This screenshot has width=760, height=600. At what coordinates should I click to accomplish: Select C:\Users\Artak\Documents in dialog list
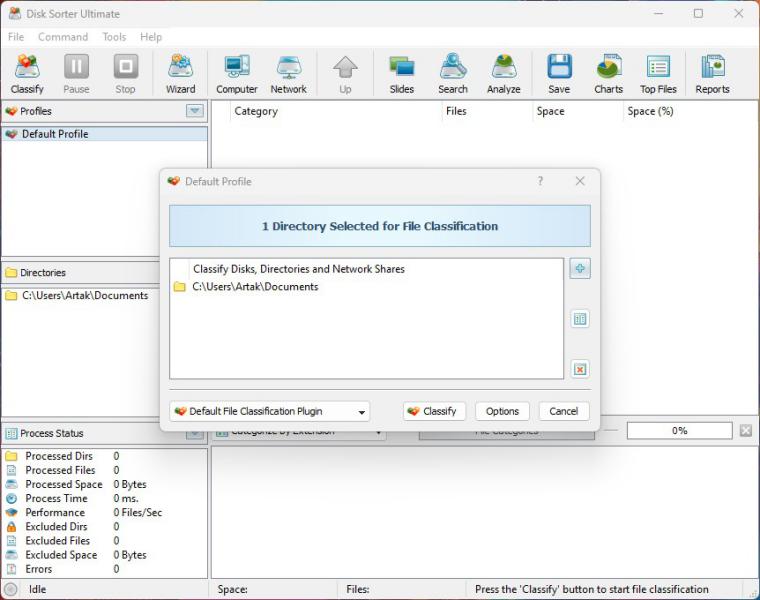pos(255,287)
